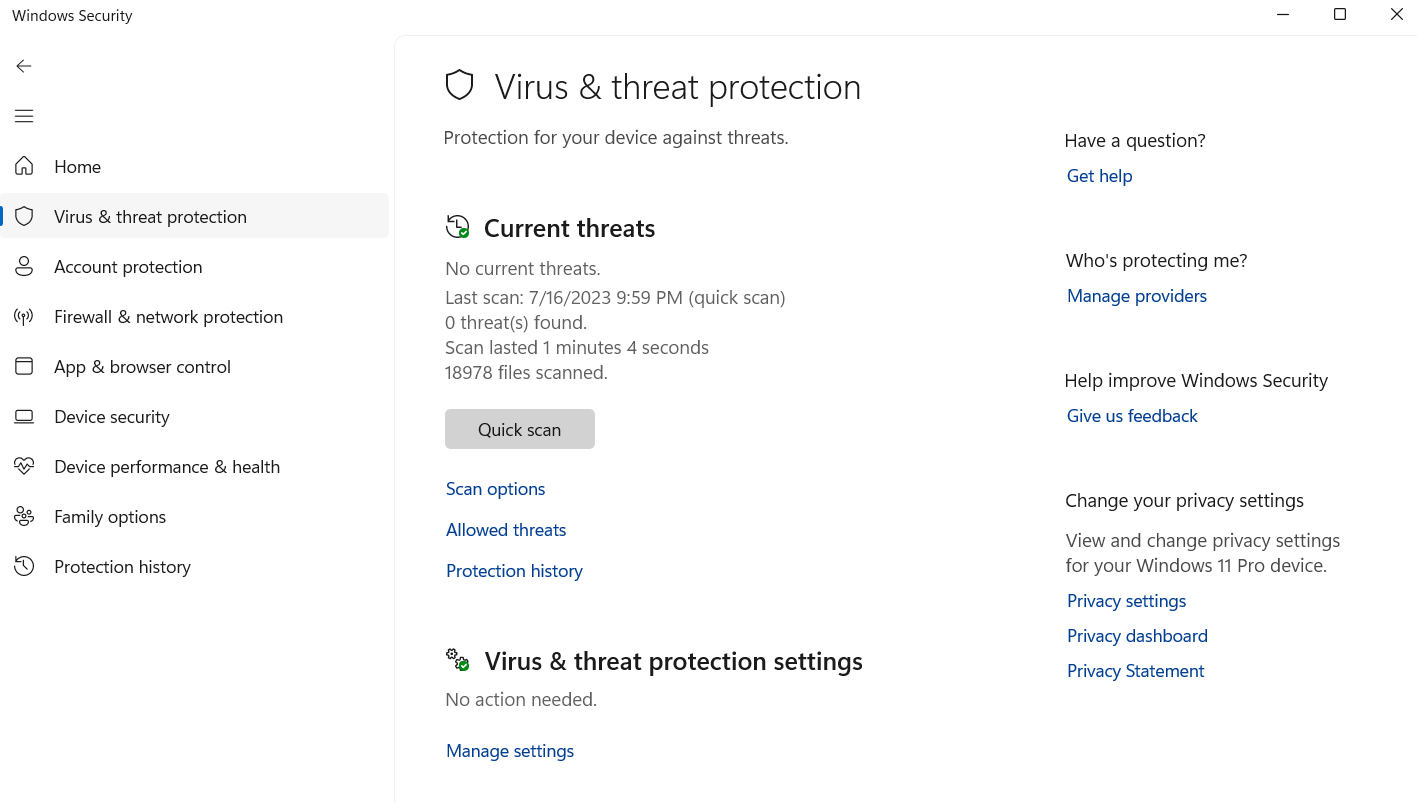Open Privacy Statement link
This screenshot has height=802, width=1417.
click(x=1135, y=671)
